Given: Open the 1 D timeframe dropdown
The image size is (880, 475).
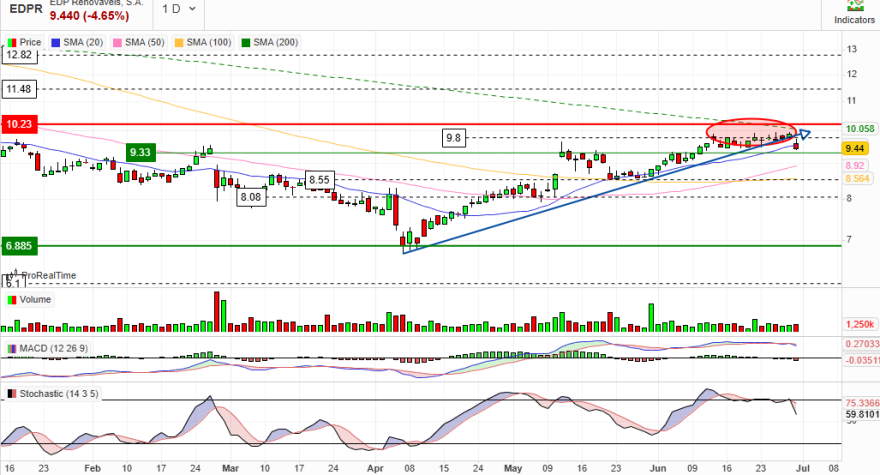Looking at the screenshot, I should (x=179, y=10).
